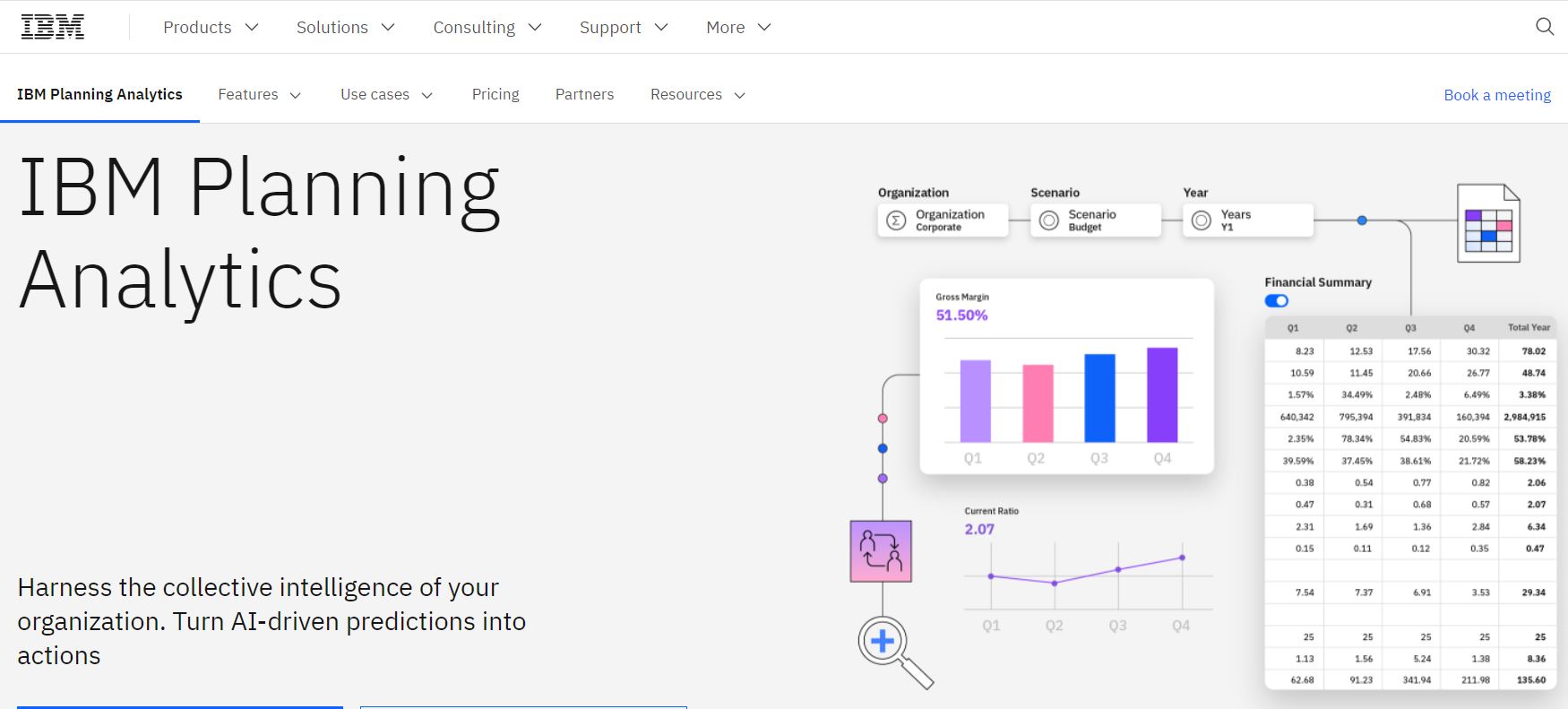
Task: Open the Consulting menu
Action: [487, 28]
